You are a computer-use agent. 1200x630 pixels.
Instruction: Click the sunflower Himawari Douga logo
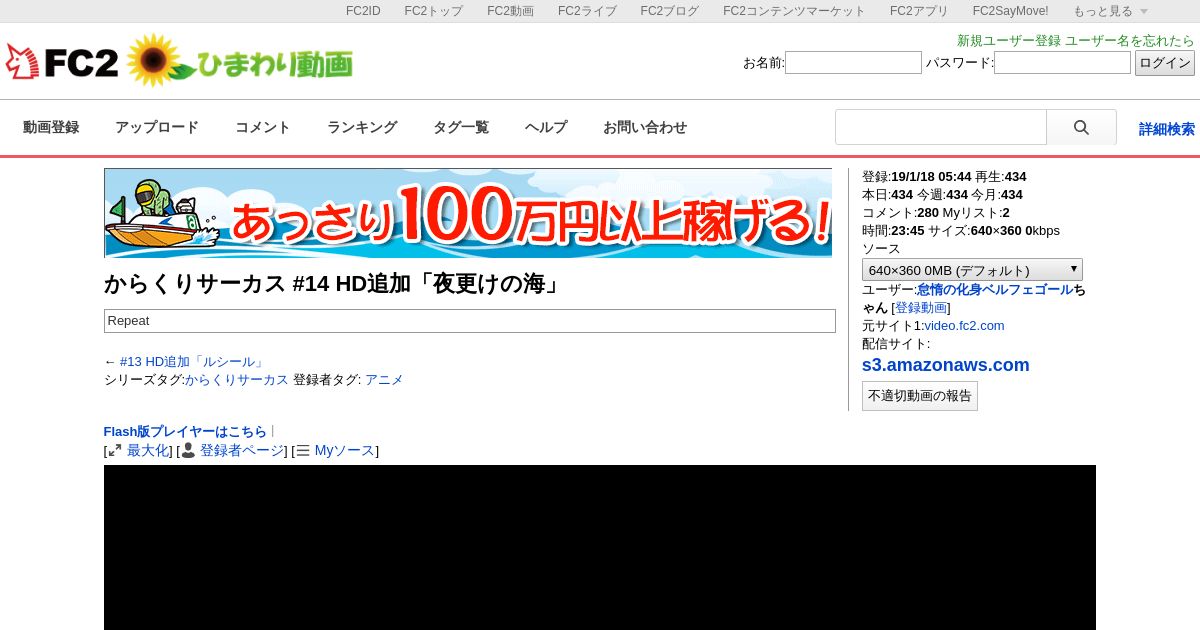tap(240, 62)
